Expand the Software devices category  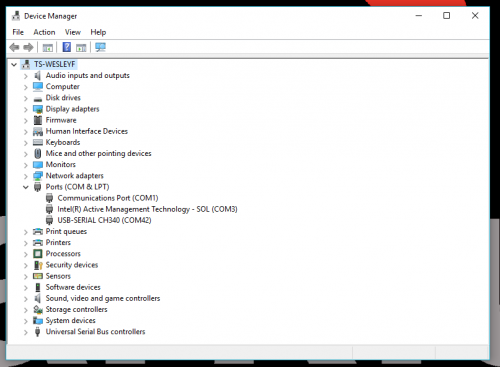tap(26, 288)
